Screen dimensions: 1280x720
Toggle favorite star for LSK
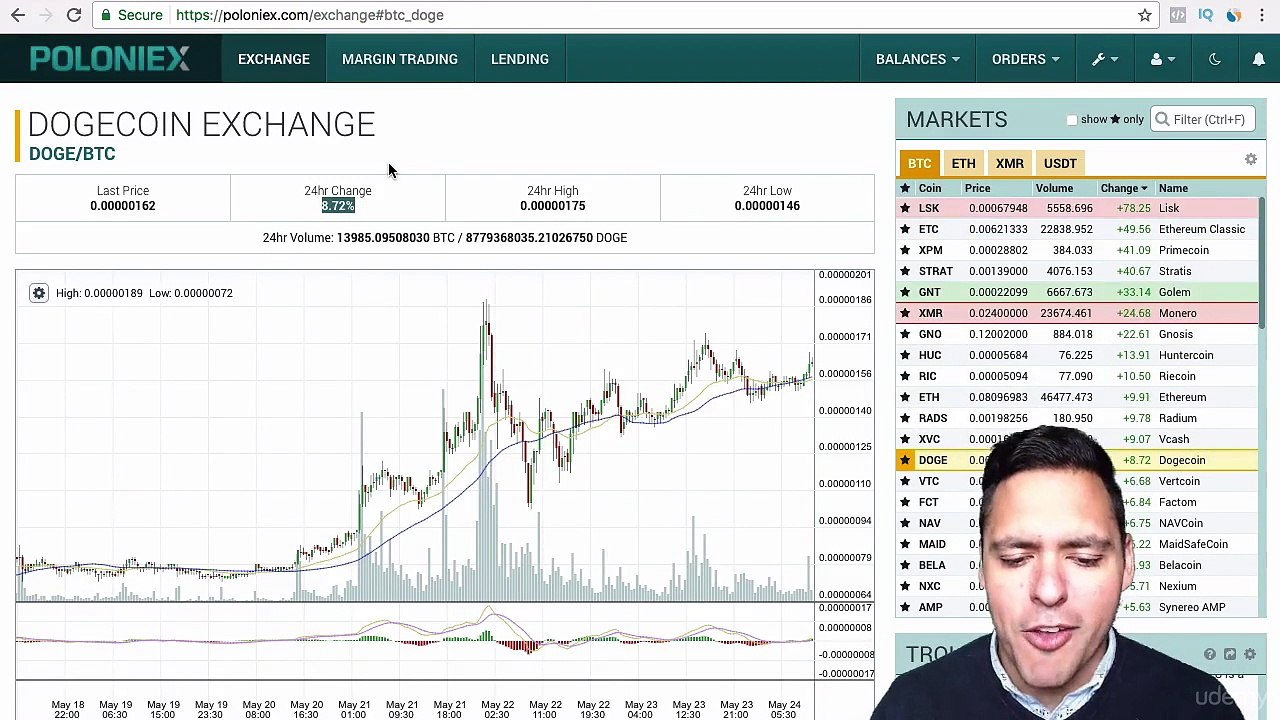[905, 208]
